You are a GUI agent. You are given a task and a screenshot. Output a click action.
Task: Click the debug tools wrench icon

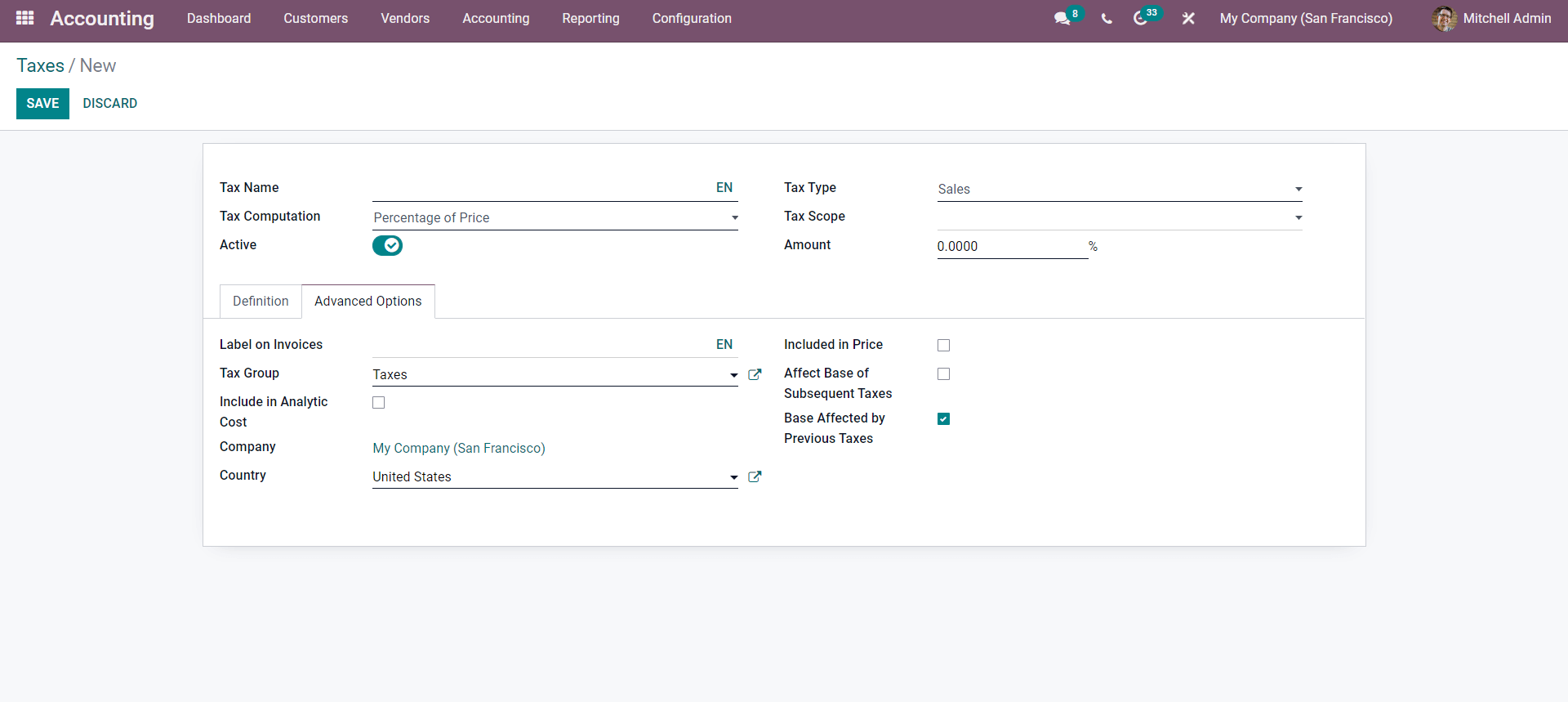1188,19
